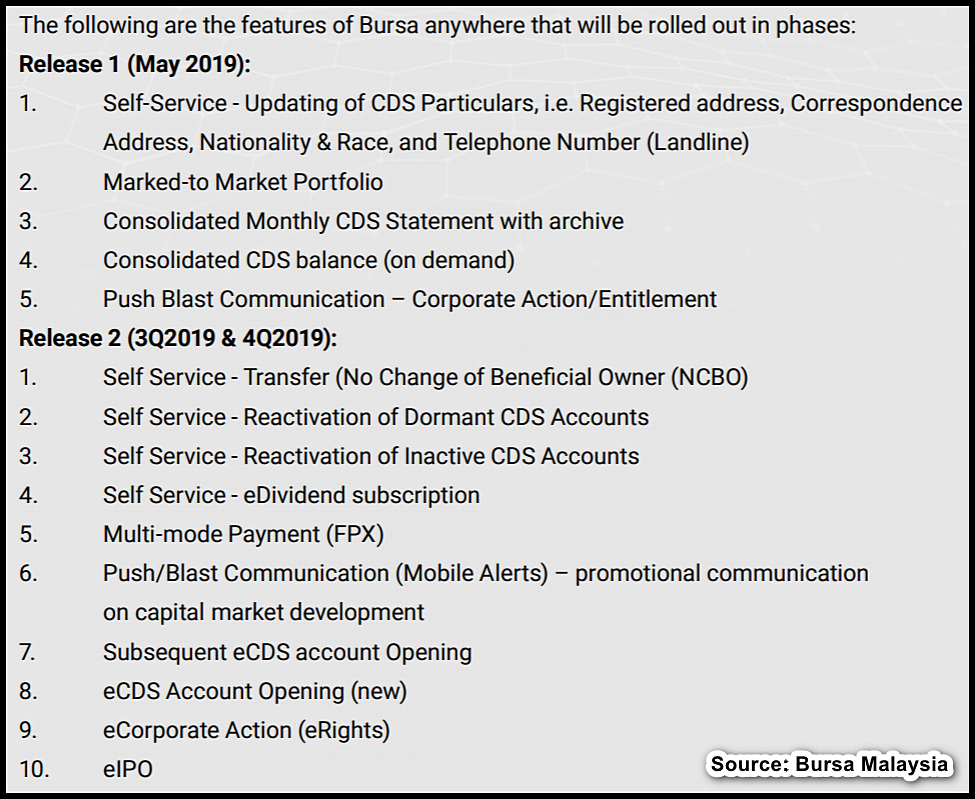Click the introductory sentence about Bursa anywhere
This screenshot has height=799, width=975.
(437, 25)
